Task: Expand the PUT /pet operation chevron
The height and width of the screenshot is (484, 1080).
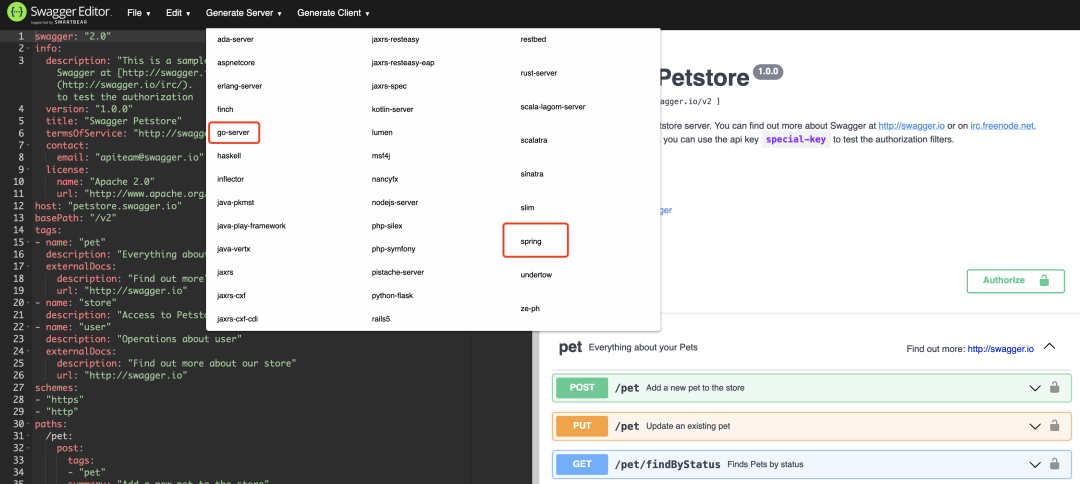Action: (x=1035, y=427)
